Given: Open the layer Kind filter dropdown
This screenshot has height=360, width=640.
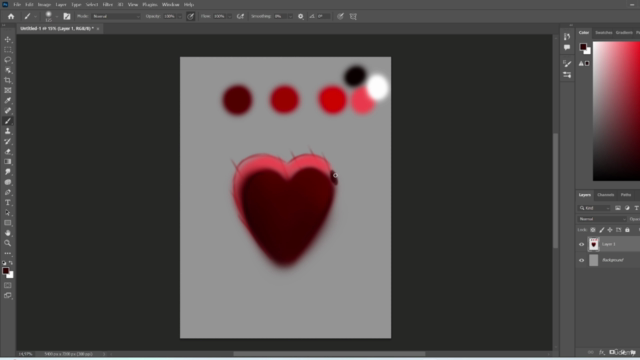Looking at the screenshot, I should (594, 208).
